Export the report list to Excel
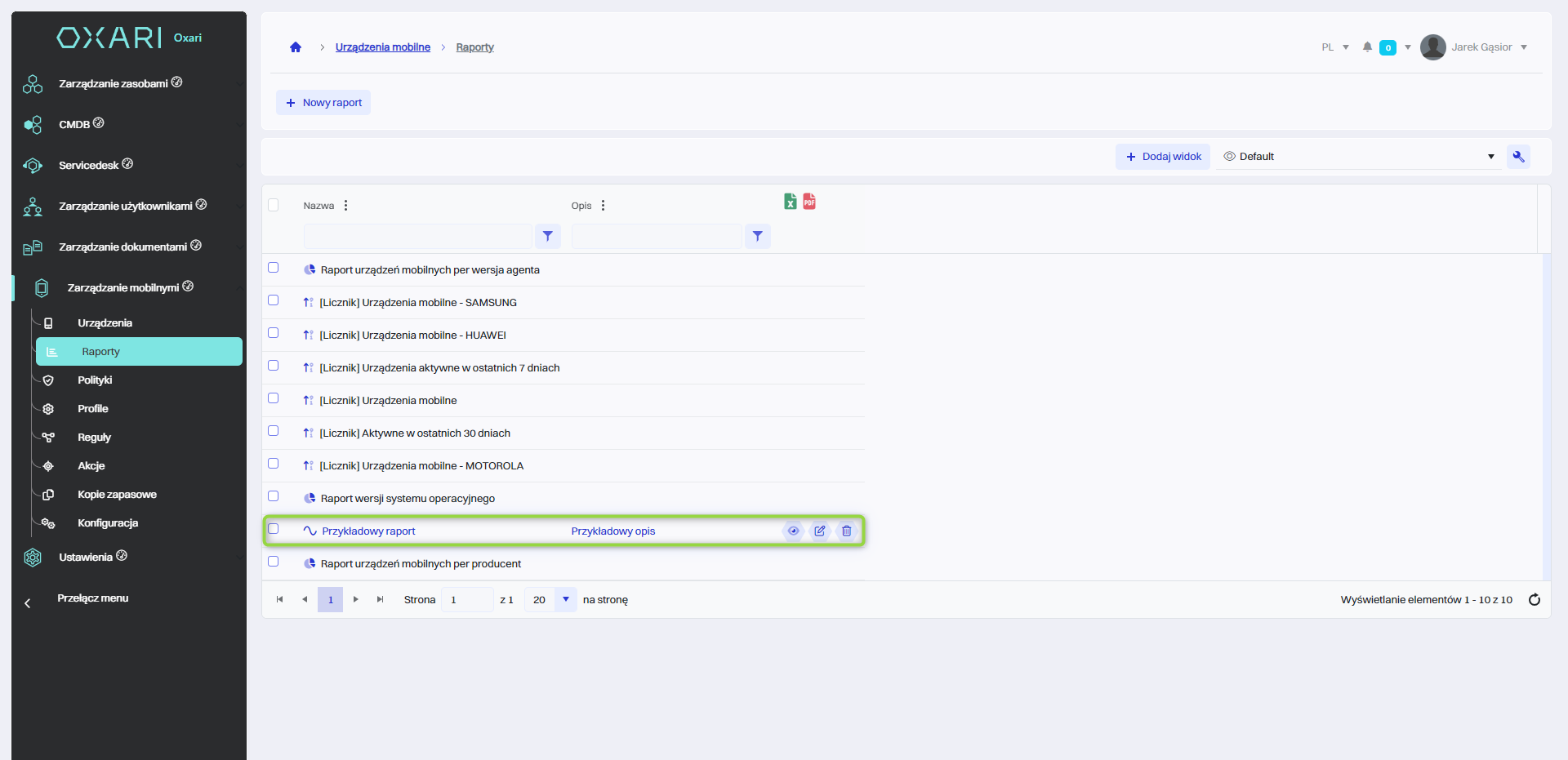The height and width of the screenshot is (760, 1568). (x=790, y=202)
